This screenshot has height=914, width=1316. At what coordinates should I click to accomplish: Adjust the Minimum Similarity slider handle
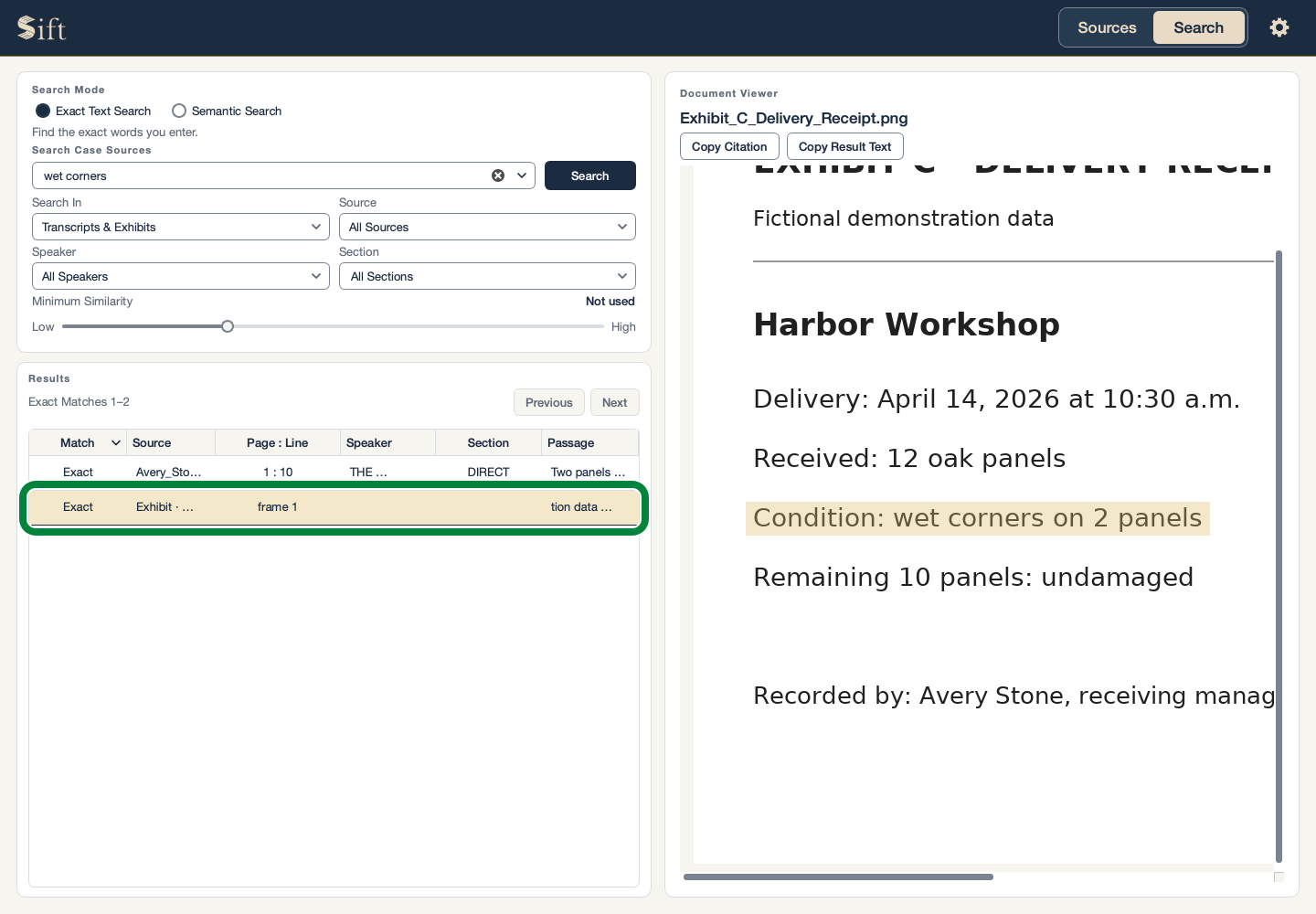point(228,326)
